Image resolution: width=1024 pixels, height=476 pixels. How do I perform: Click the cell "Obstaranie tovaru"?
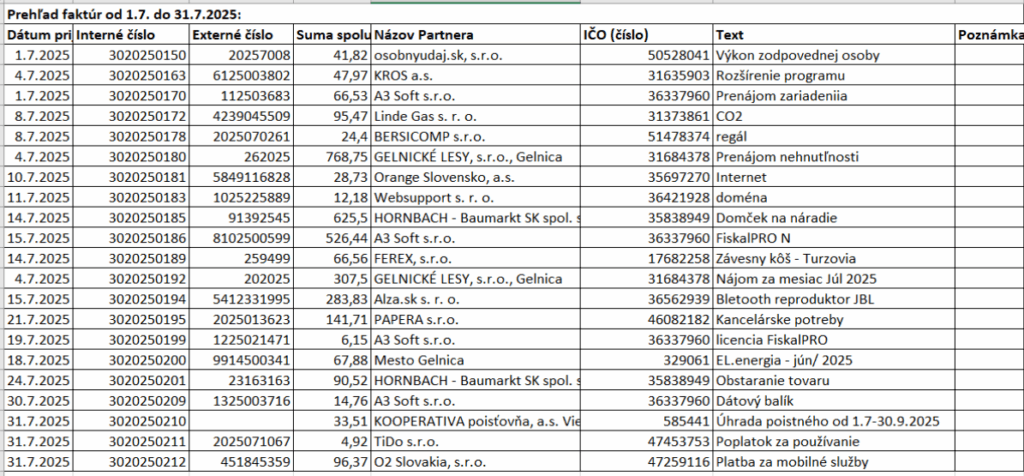tap(834, 380)
